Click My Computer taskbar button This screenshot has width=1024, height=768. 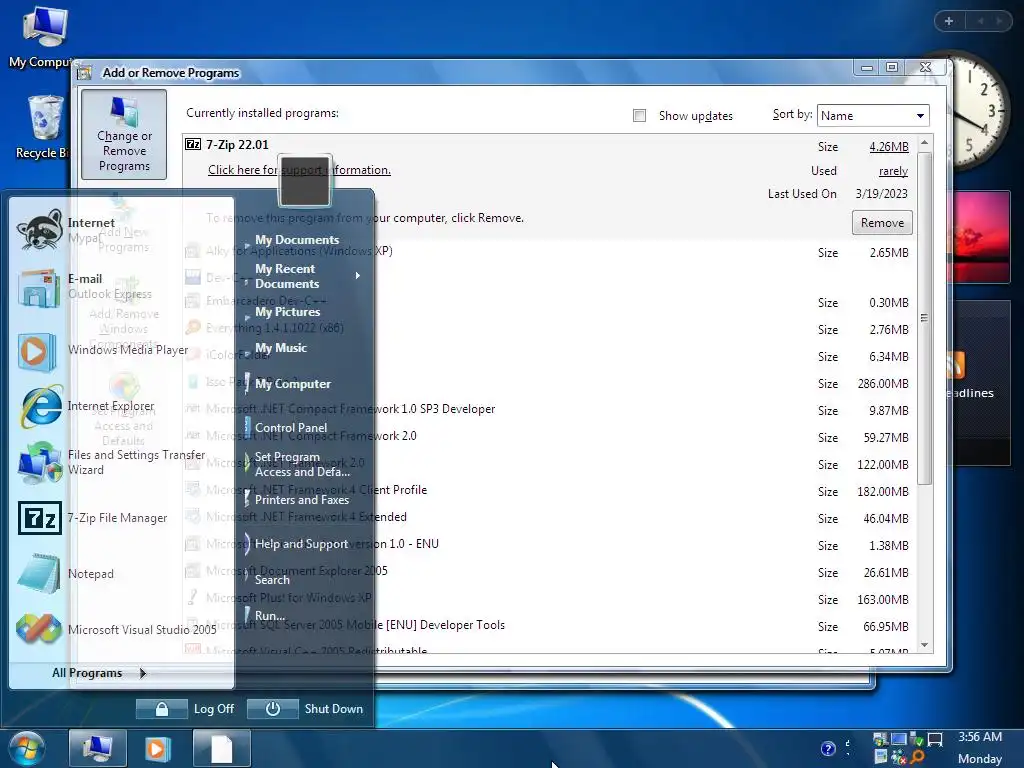click(x=98, y=748)
